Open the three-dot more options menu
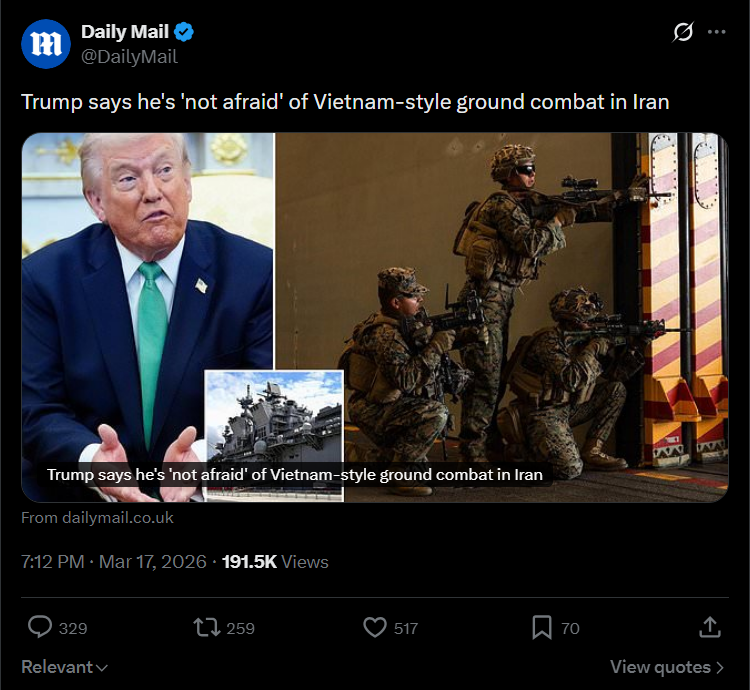Screen dimensions: 750x690 tap(717, 32)
